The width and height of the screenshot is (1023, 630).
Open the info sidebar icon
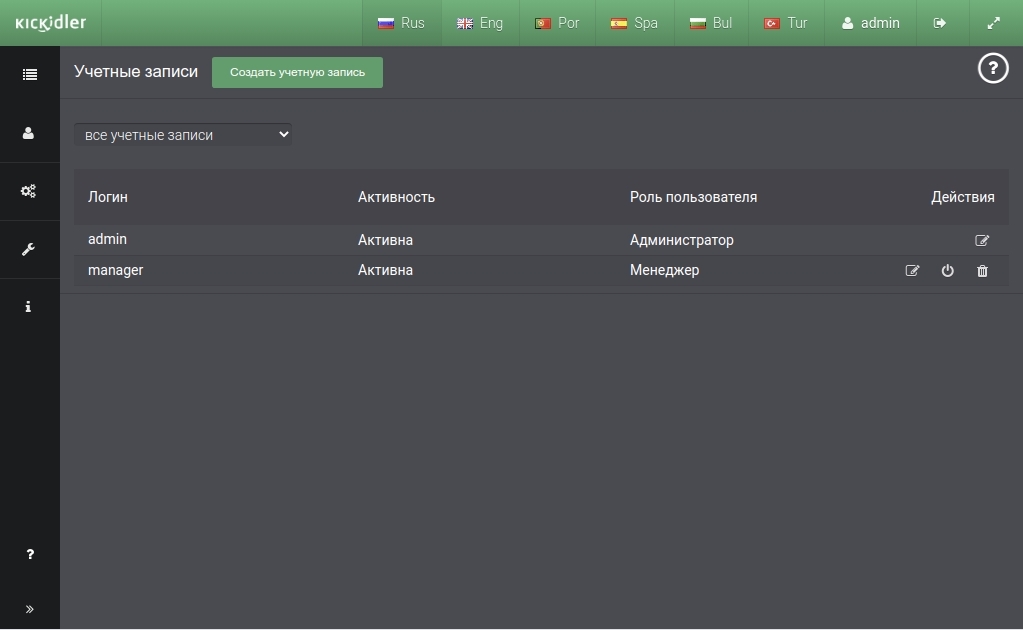(x=28, y=307)
